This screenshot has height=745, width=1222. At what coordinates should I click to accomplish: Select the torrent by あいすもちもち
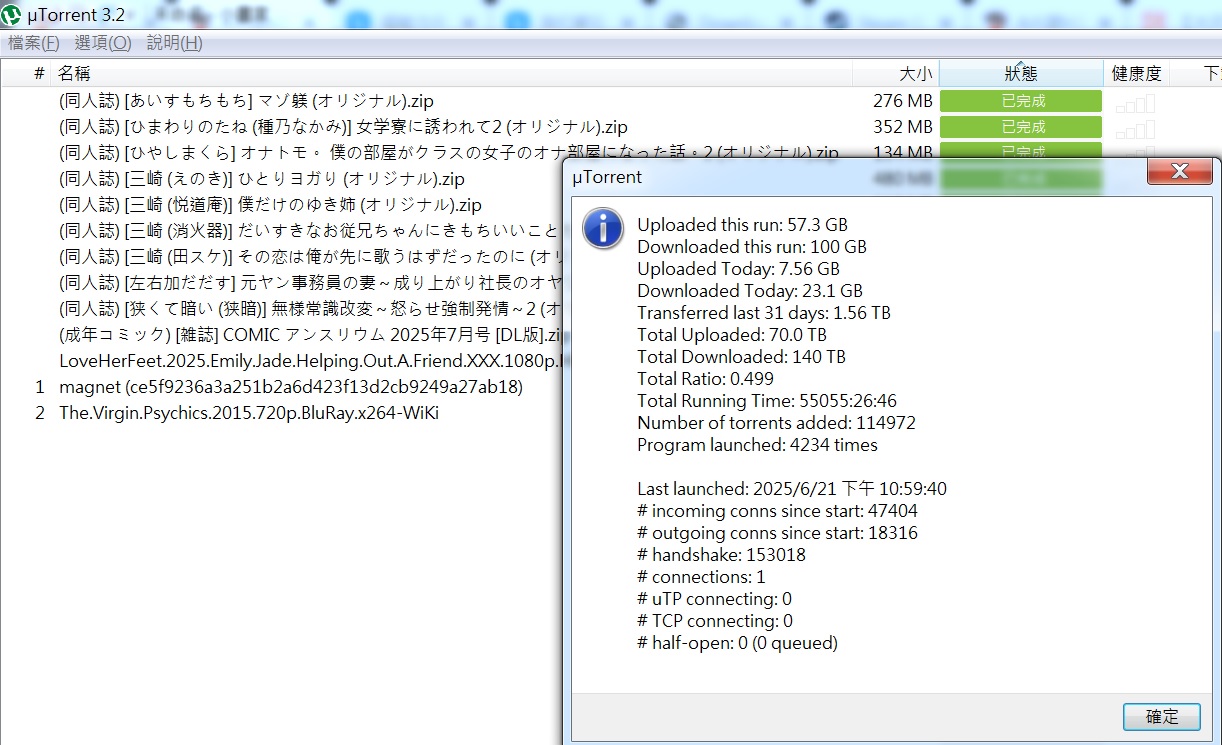[x=246, y=101]
